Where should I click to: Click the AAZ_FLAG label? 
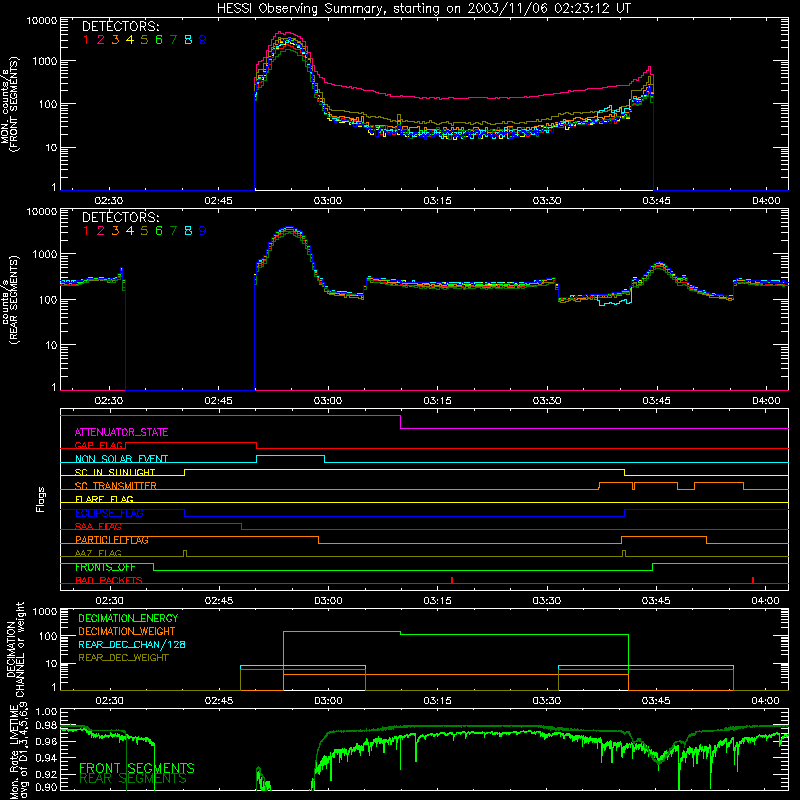pos(98,553)
